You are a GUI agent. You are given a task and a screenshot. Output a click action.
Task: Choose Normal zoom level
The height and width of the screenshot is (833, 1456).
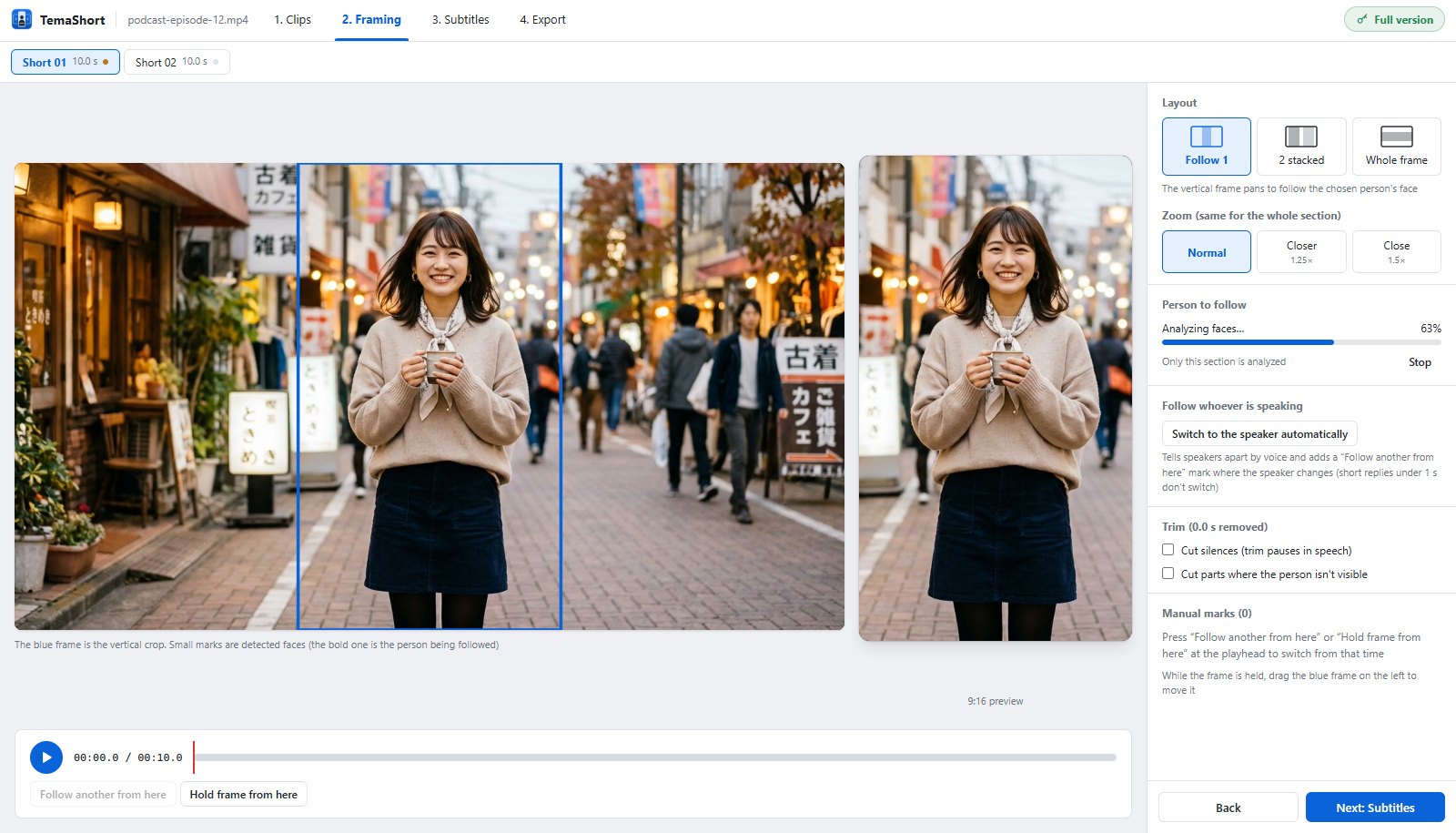tap(1207, 252)
